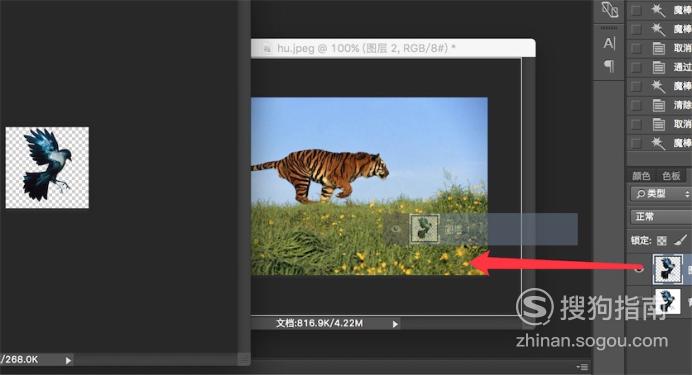
Task: Click the document icon in the 清除 row
Action: (x=658, y=105)
